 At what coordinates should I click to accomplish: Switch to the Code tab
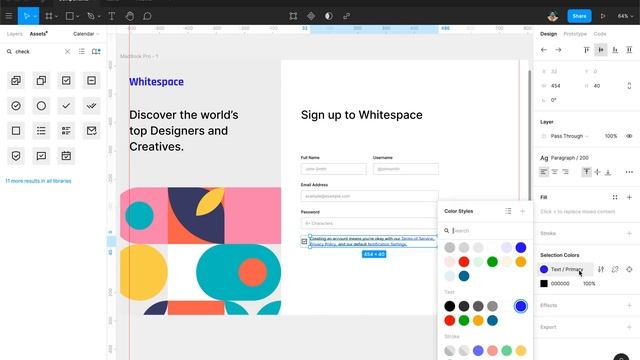pyautogui.click(x=600, y=34)
